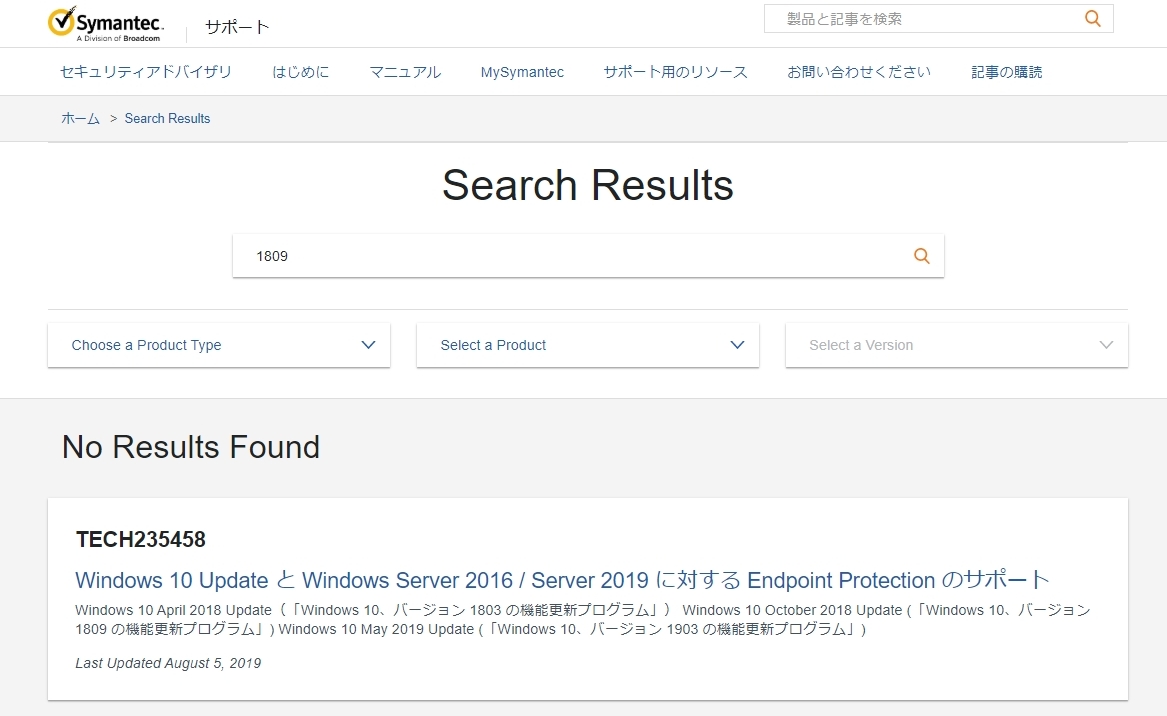
Task: Open the サポート用のリソース menu
Action: 675,72
